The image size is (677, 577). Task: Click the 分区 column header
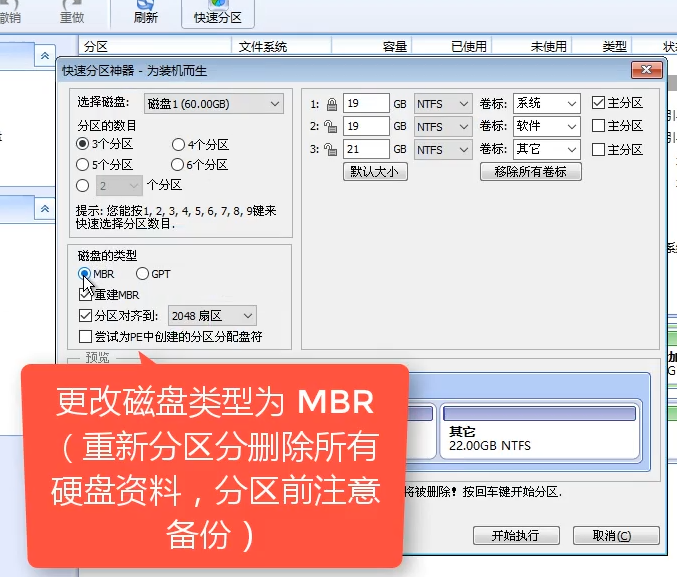(155, 46)
